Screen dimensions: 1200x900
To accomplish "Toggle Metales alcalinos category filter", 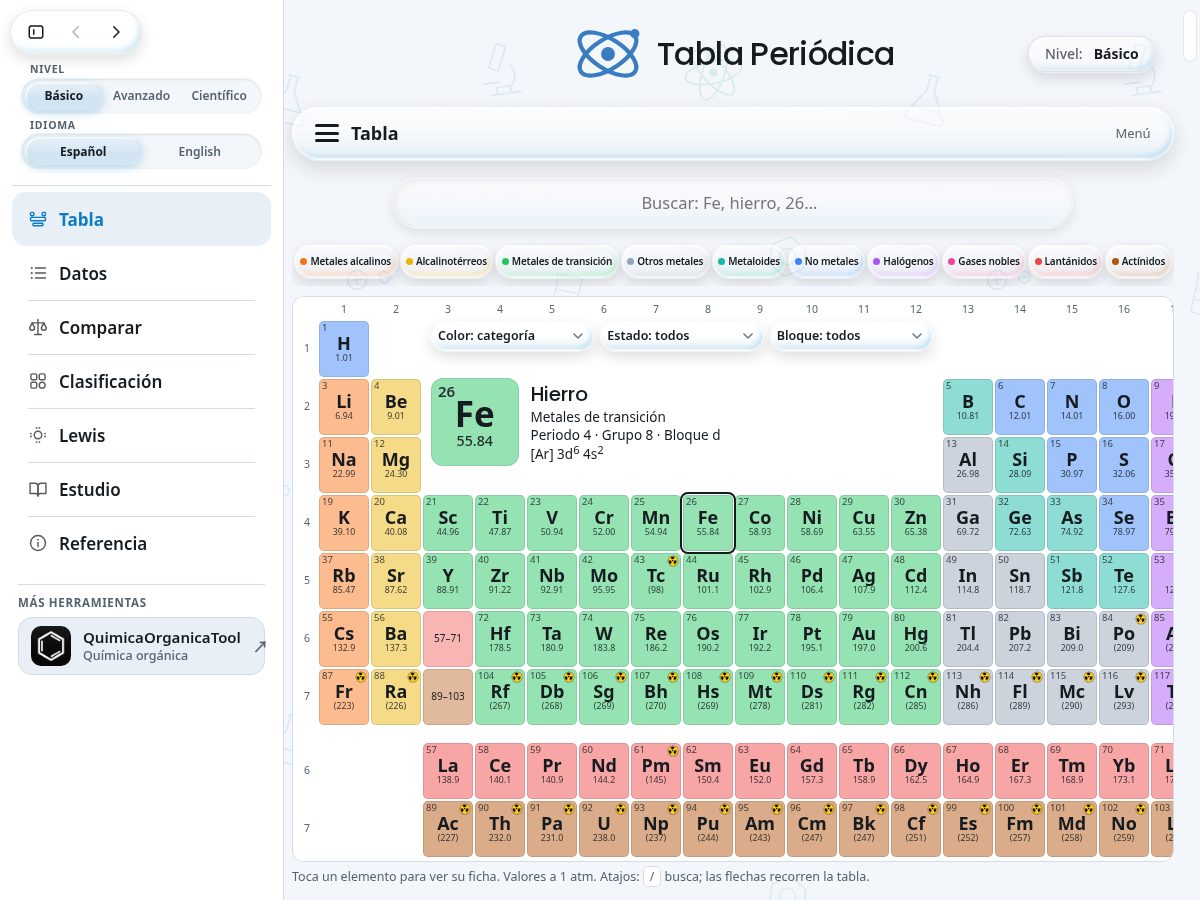I will (345, 261).
